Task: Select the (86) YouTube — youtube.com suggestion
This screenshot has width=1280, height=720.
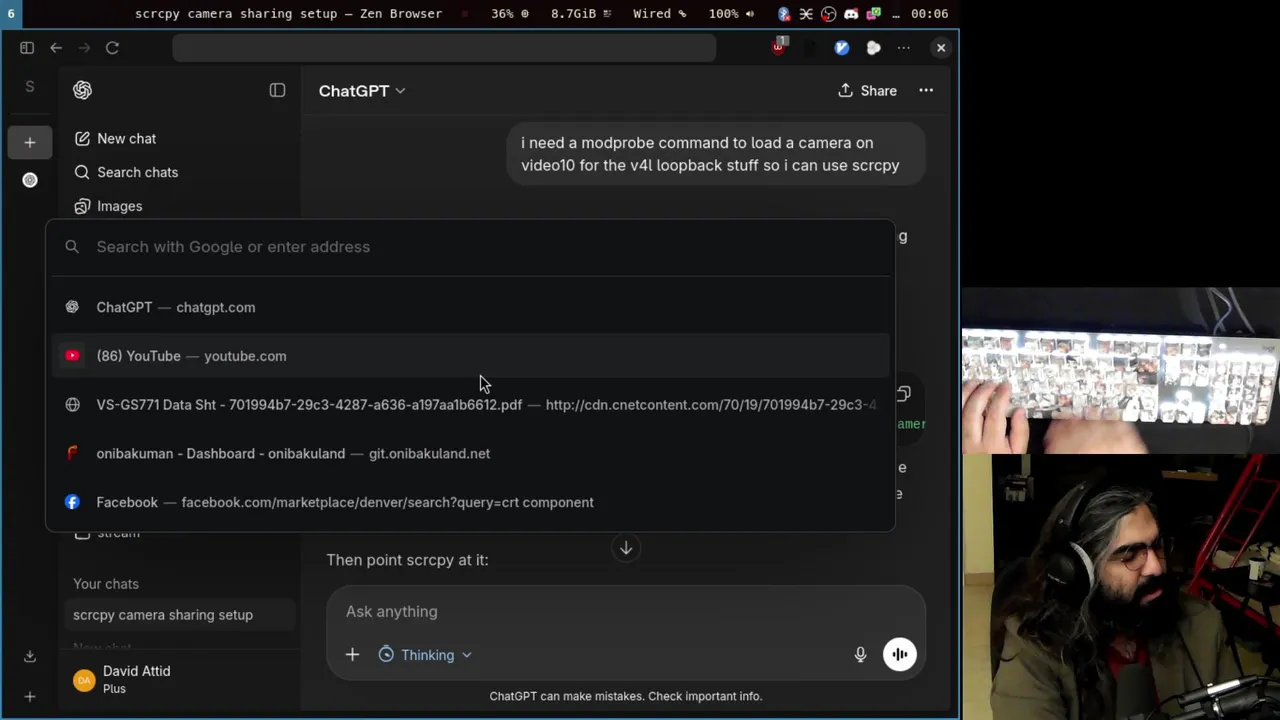Action: [x=470, y=356]
